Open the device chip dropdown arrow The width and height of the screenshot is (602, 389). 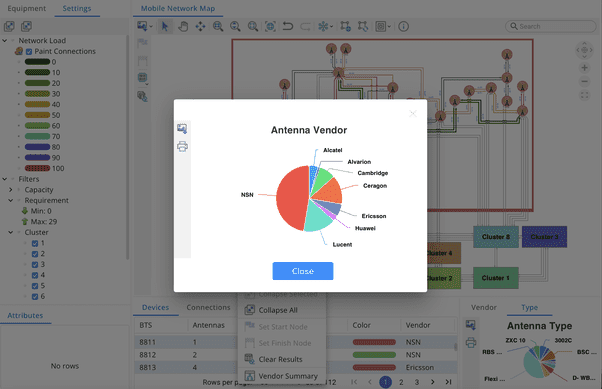(x=147, y=84)
